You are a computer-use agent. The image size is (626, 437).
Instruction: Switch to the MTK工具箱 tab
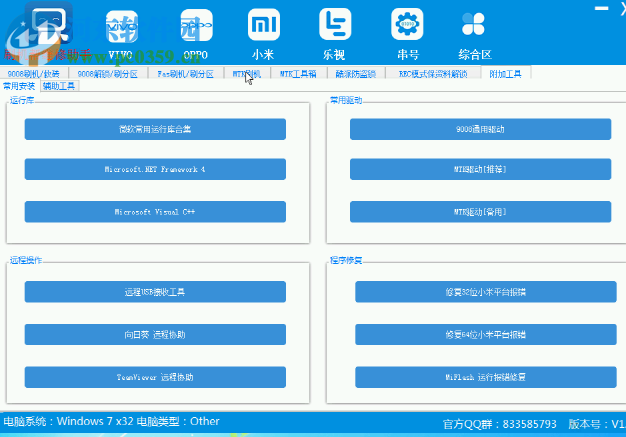coord(298,74)
